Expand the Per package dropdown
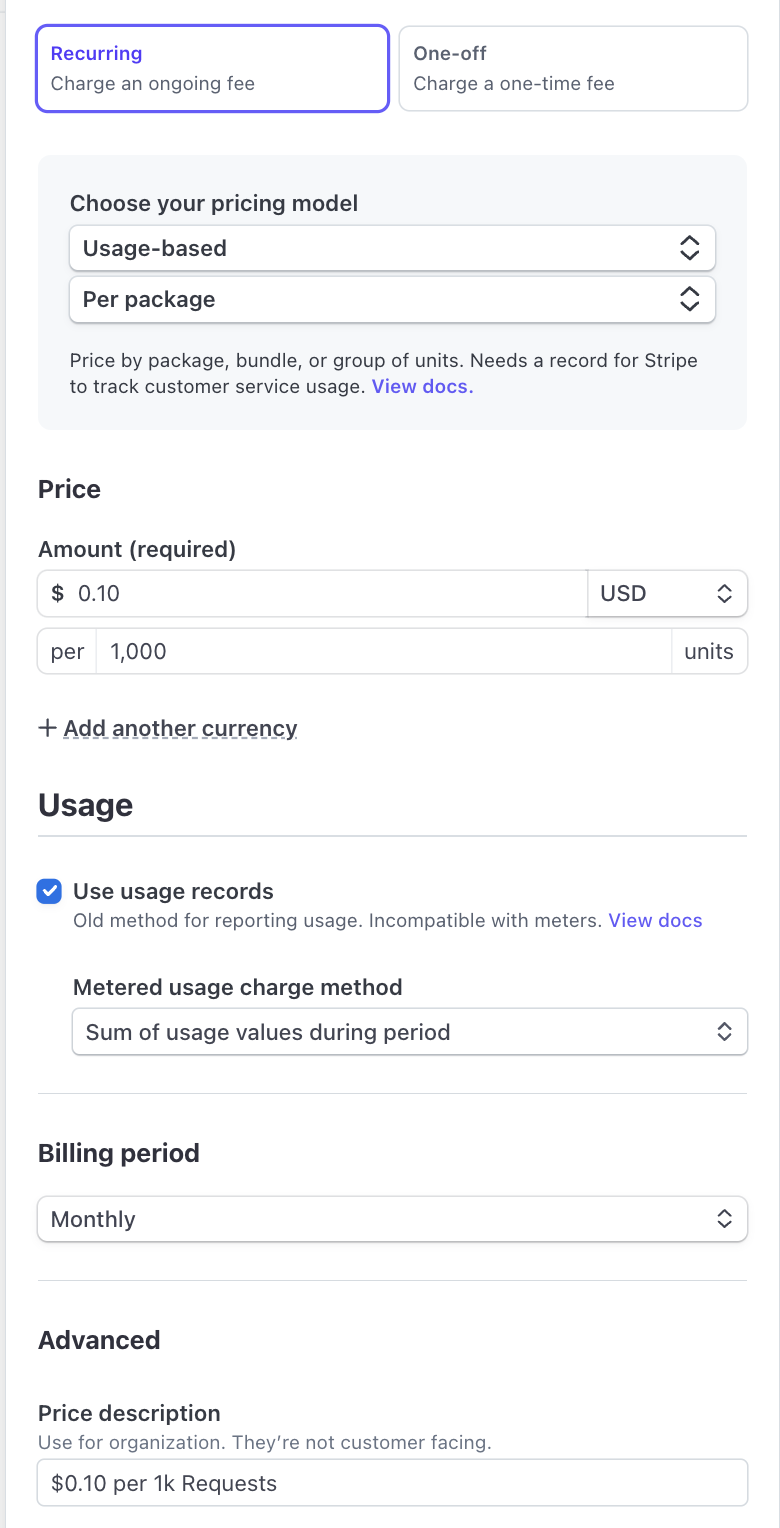The image size is (780, 1528). tap(392, 299)
